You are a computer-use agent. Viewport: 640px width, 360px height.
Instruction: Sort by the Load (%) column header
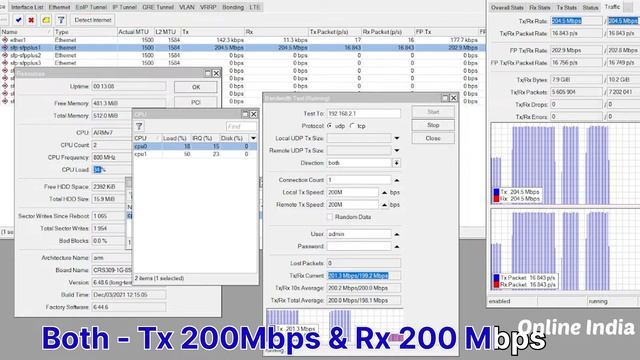176,138
